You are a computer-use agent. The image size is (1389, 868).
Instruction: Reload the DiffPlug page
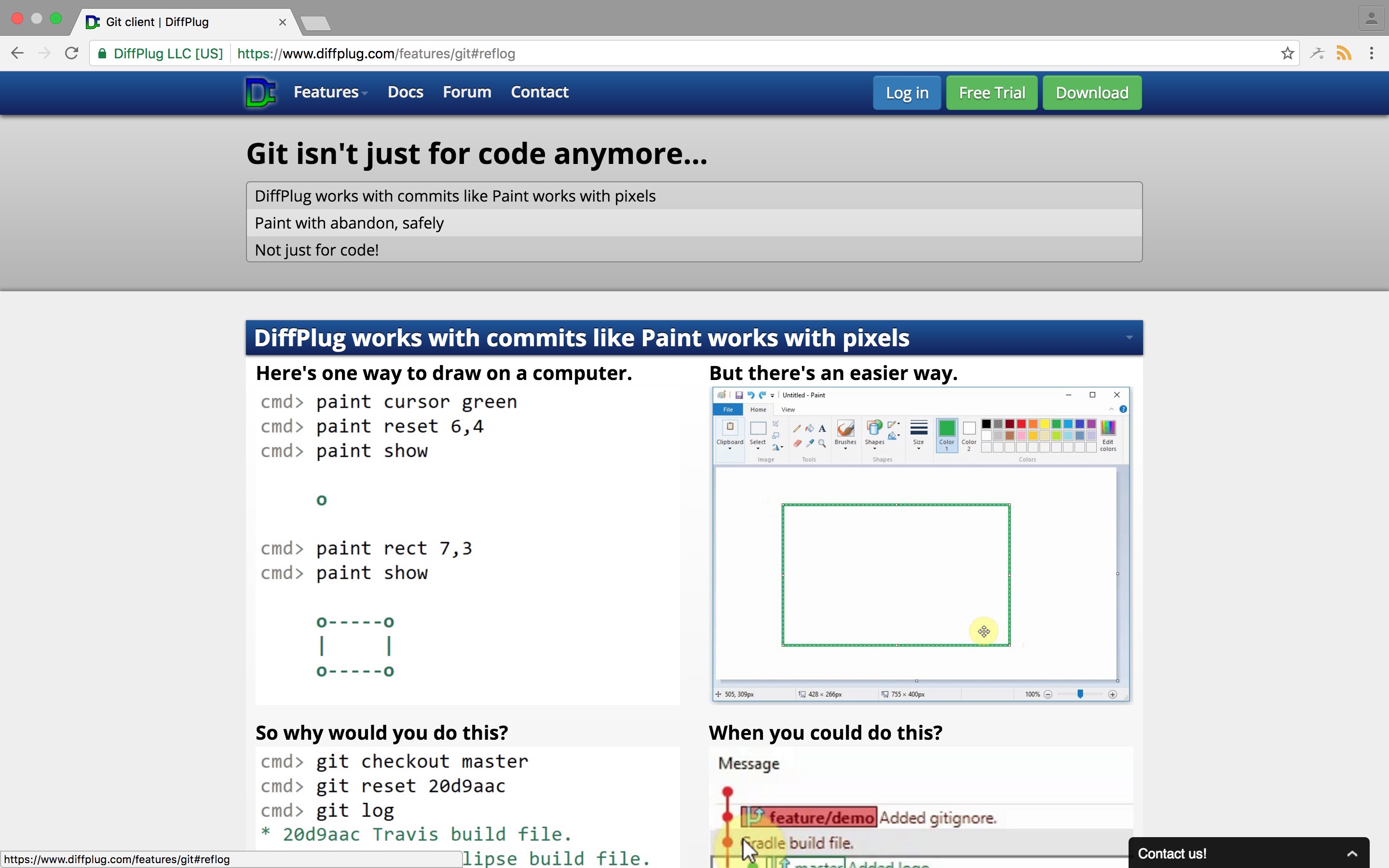coord(71,54)
